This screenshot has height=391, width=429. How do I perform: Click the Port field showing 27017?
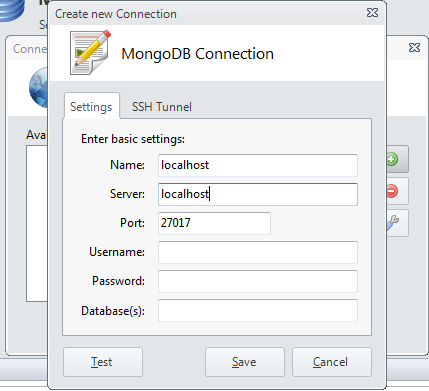coord(214,223)
